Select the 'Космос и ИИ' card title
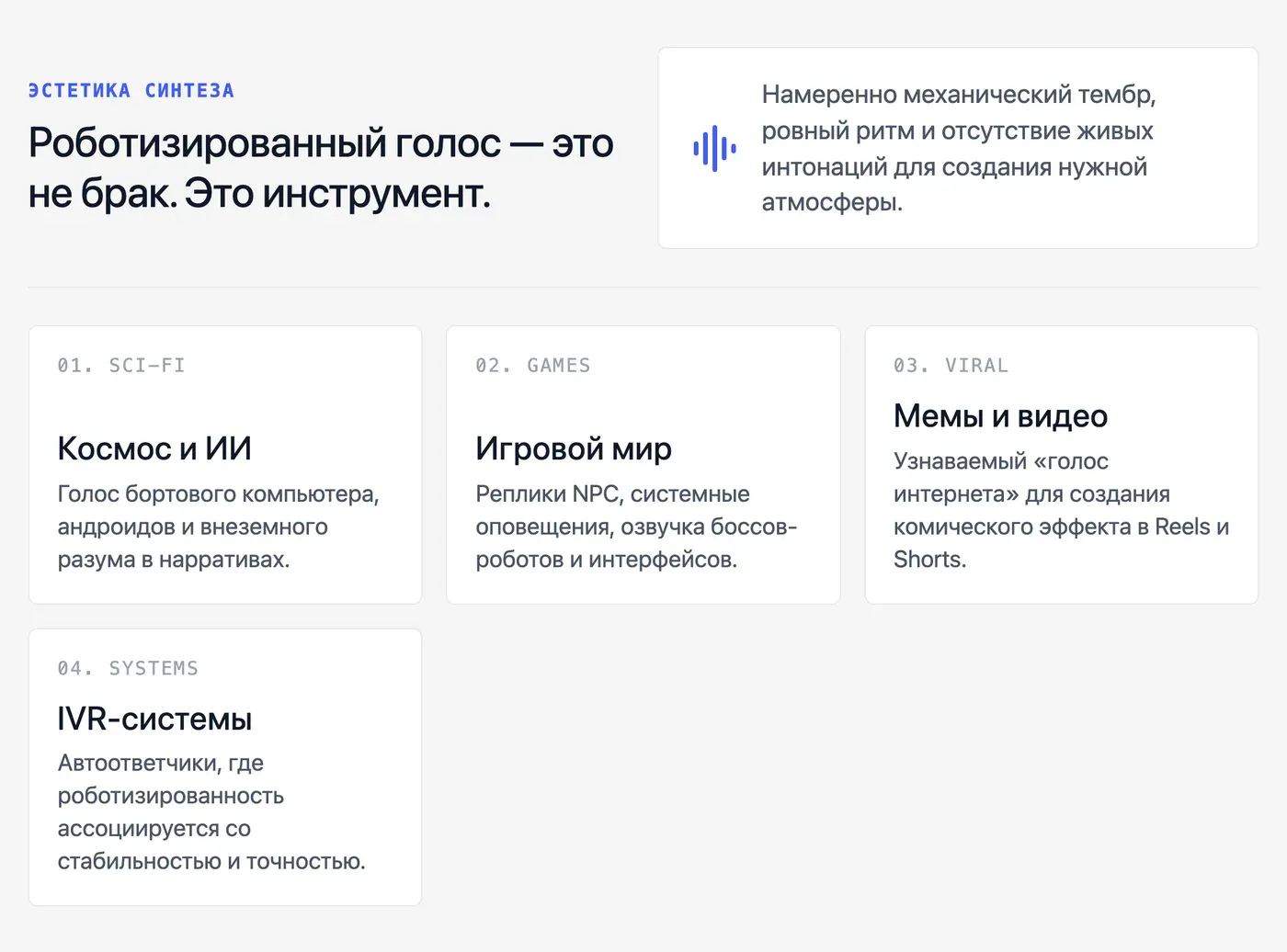The width and height of the screenshot is (1287, 952). click(154, 448)
